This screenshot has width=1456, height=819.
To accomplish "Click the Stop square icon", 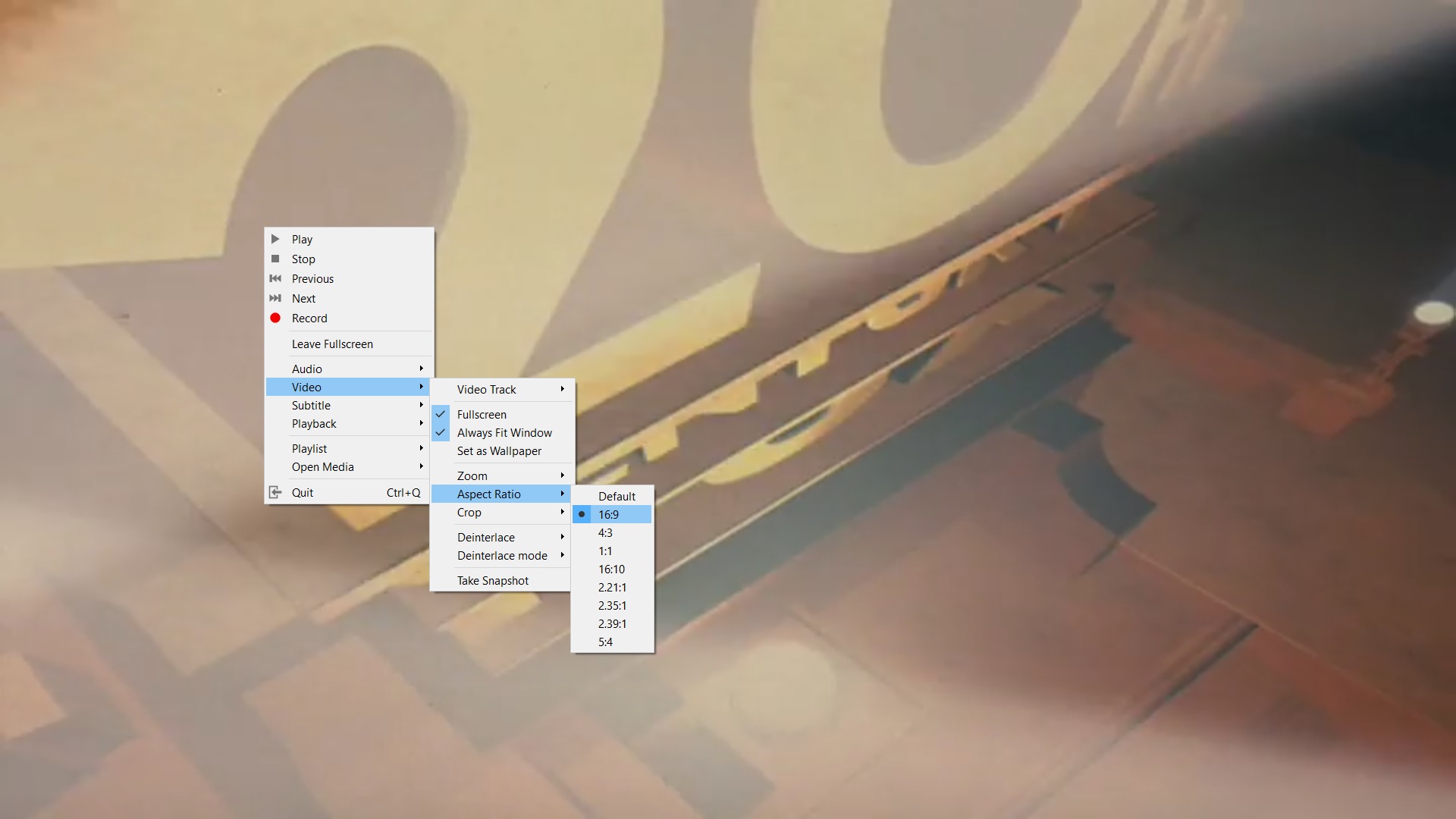I will 275,259.
